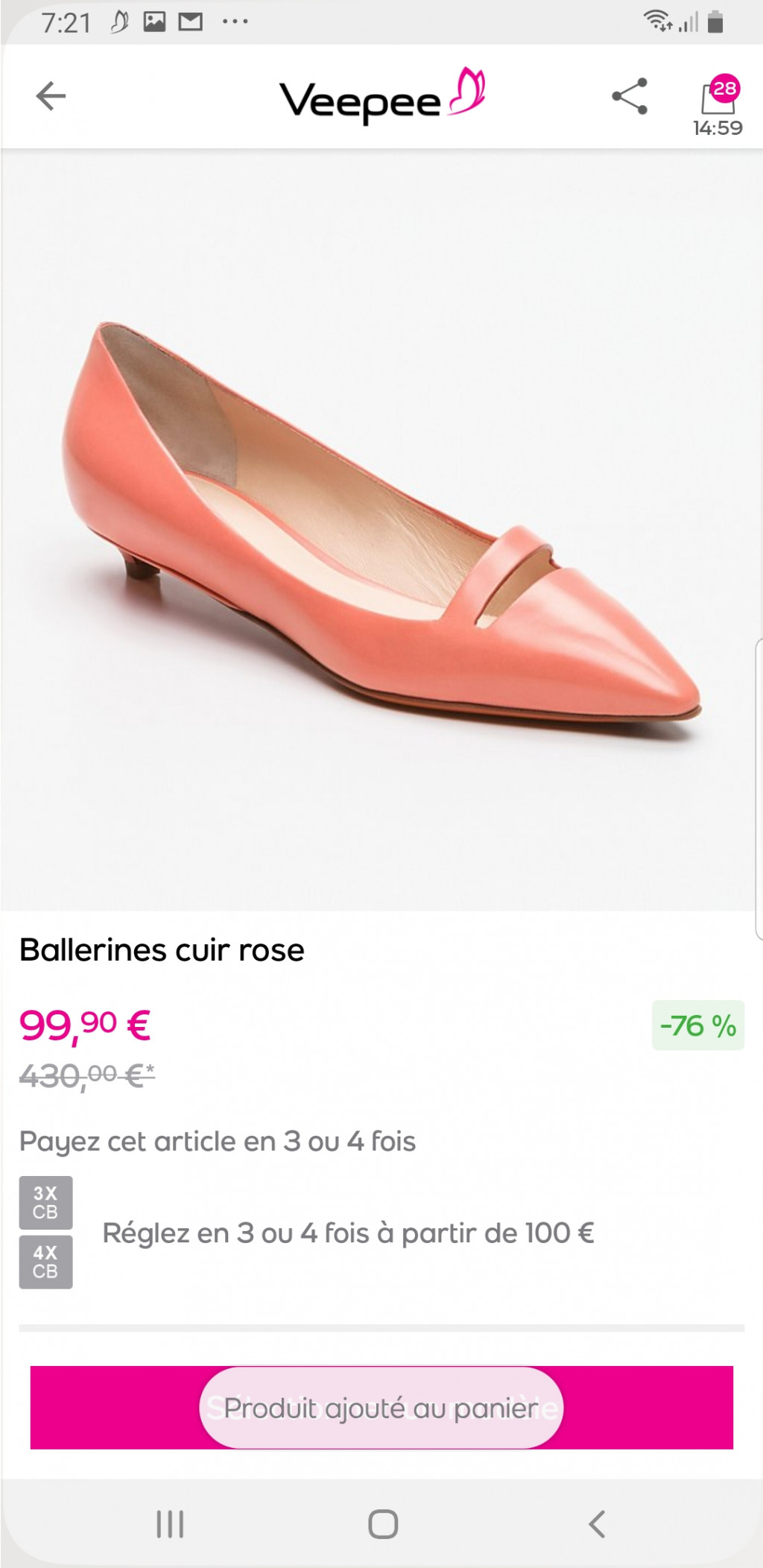Tap the 4X CB payment badge
The width and height of the screenshot is (763, 1568).
point(45,1262)
